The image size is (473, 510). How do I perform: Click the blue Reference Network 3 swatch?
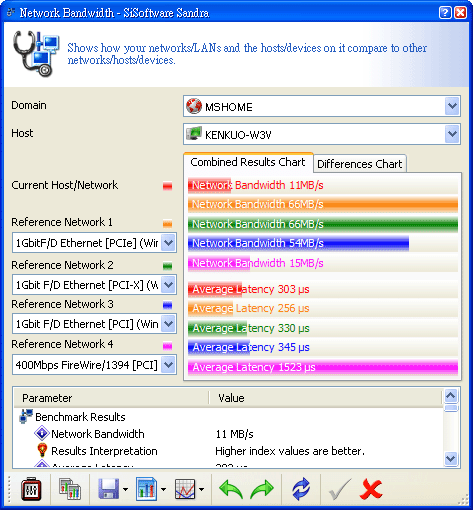[167, 305]
